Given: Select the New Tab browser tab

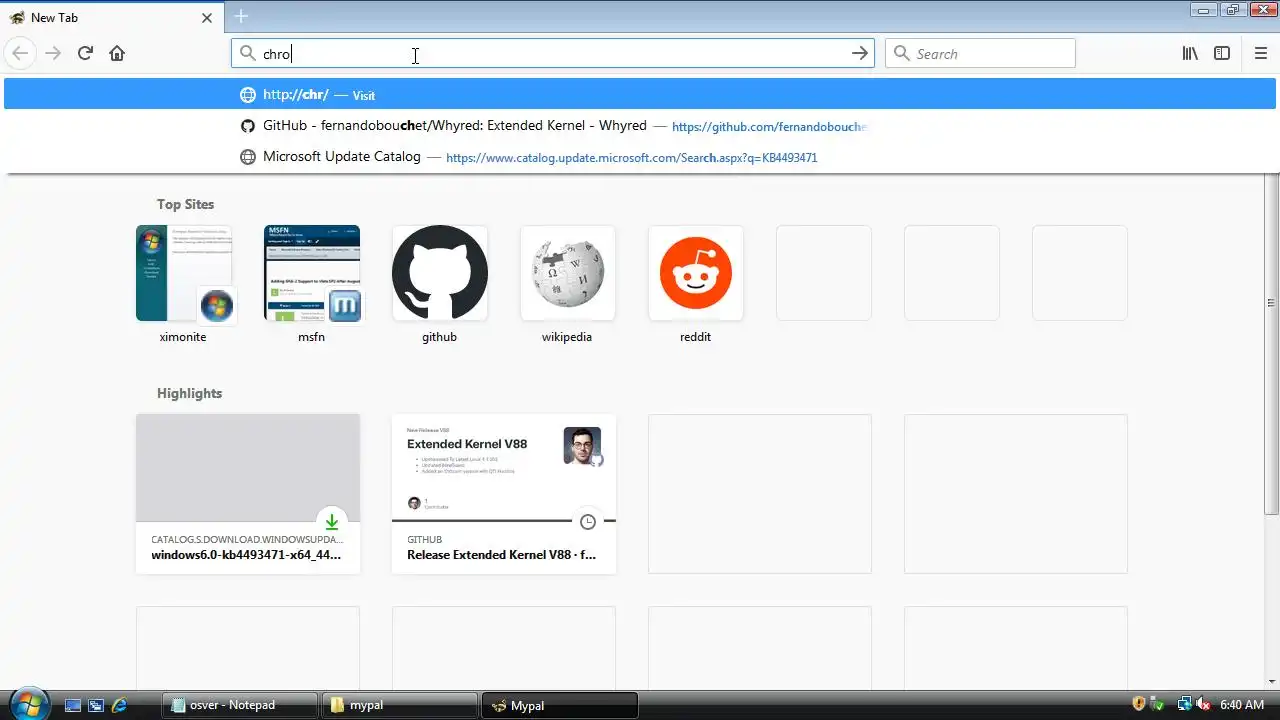Looking at the screenshot, I should click(x=110, y=17).
